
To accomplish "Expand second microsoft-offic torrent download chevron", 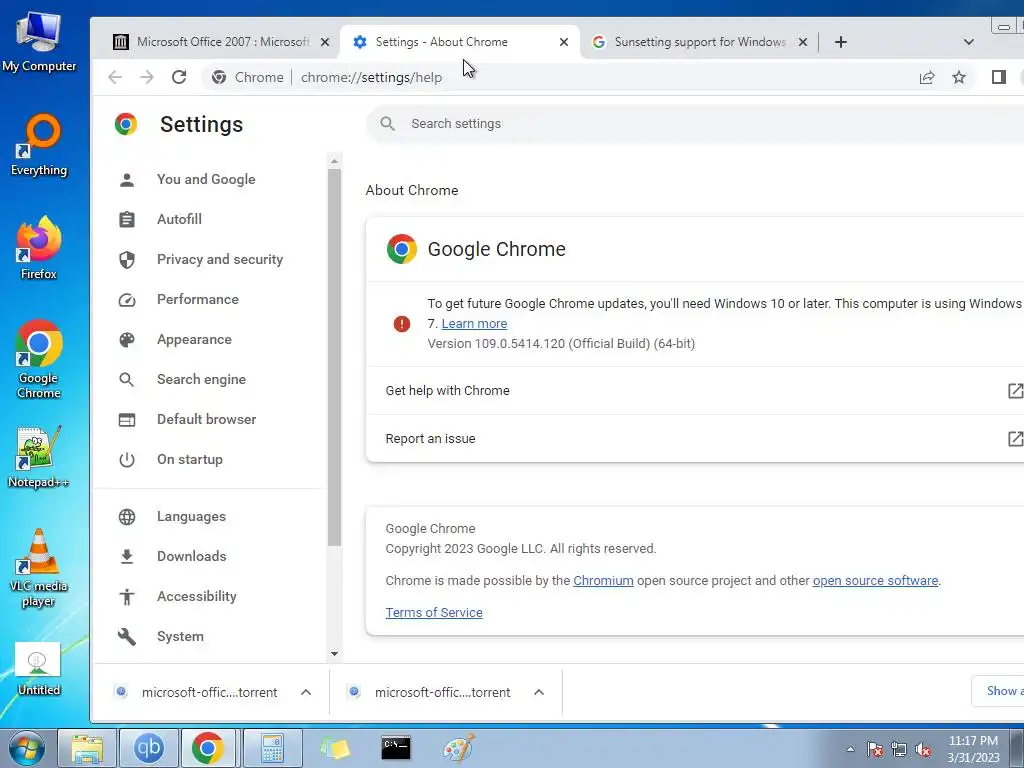I will [x=539, y=692].
